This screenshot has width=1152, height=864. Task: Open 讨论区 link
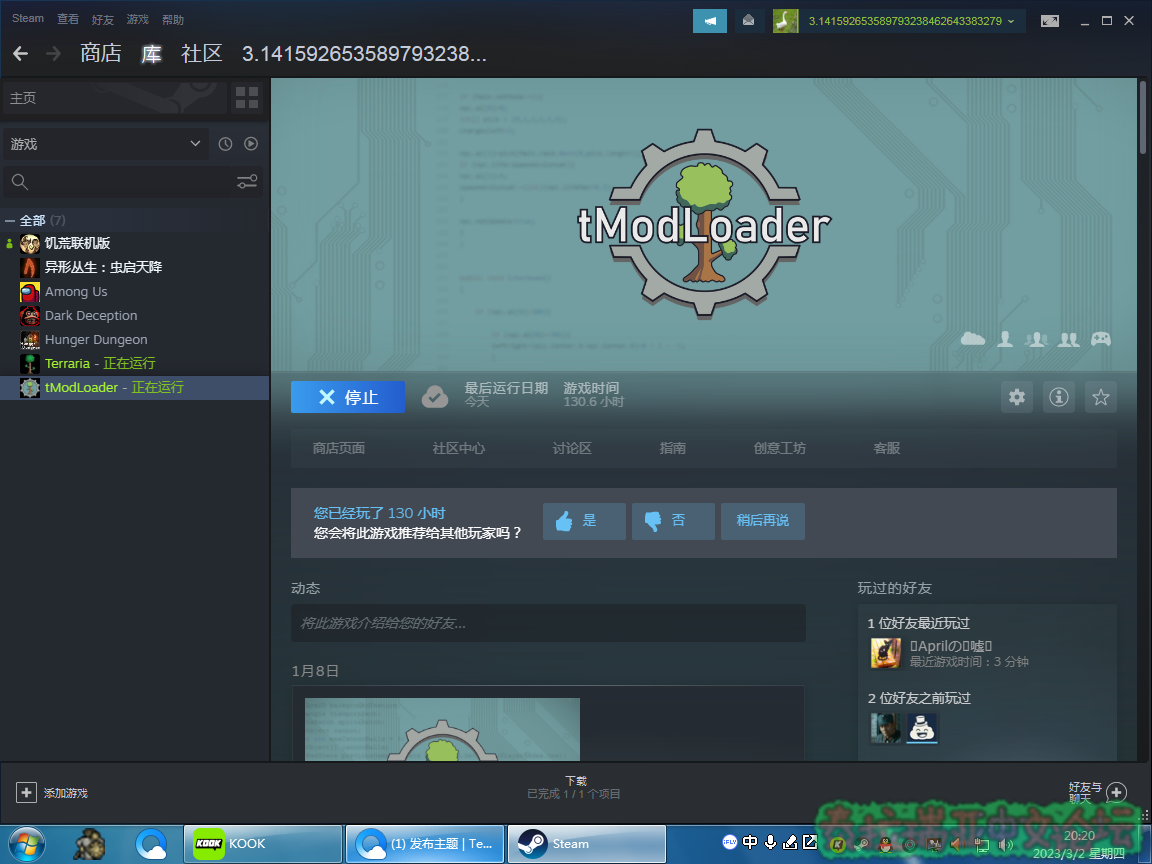572,448
